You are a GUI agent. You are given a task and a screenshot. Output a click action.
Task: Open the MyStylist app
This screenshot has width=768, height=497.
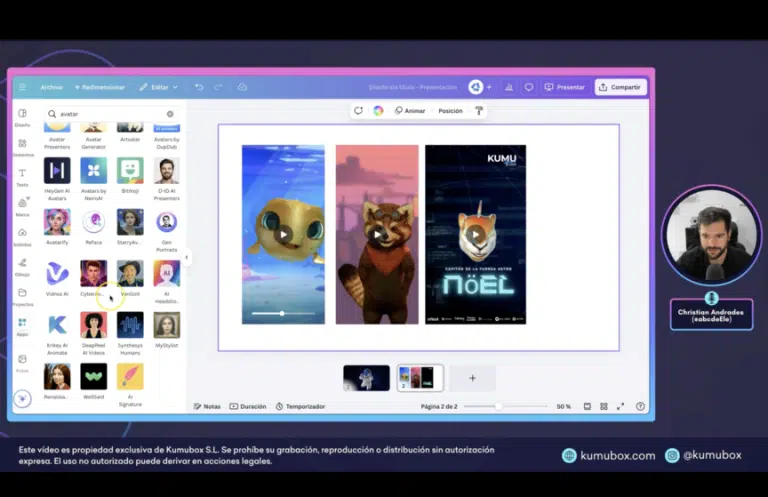click(x=167, y=330)
